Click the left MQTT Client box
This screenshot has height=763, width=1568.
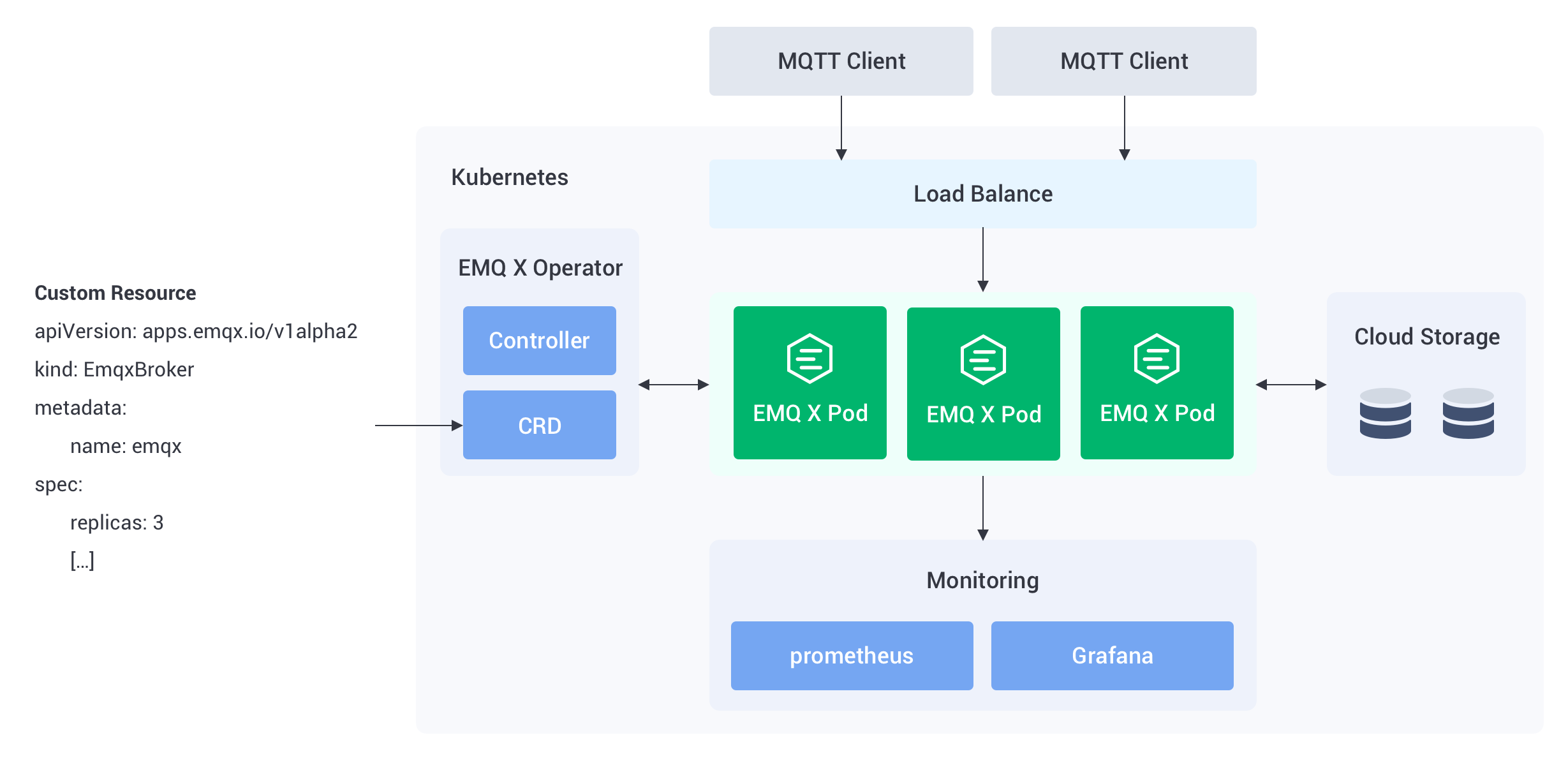click(x=841, y=61)
